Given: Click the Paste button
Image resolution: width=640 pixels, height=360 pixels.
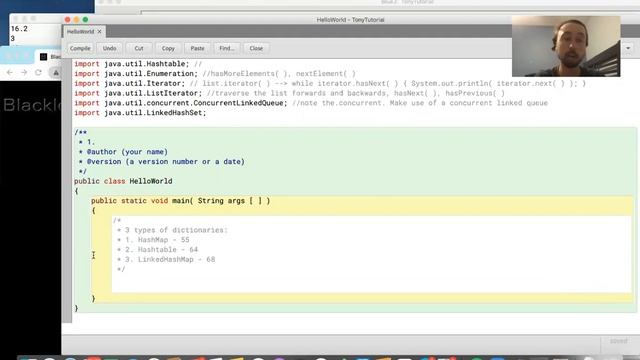Looking at the screenshot, I should (197, 48).
